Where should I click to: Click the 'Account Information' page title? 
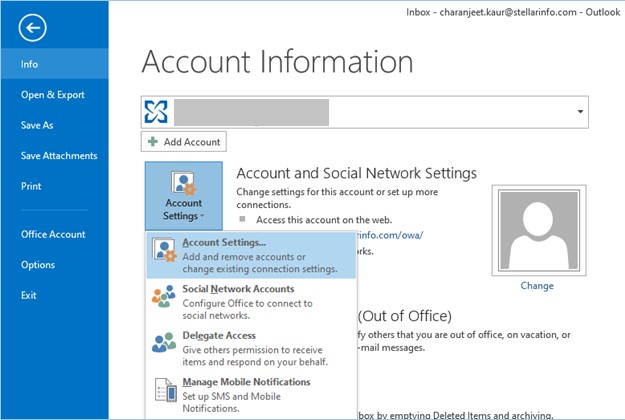[x=277, y=62]
